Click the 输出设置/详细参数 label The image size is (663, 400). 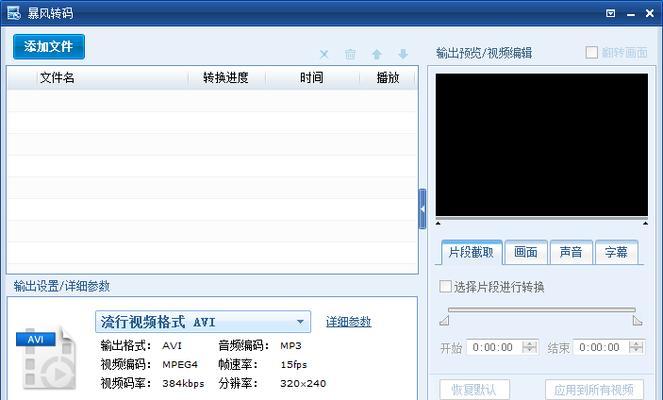pos(62,286)
